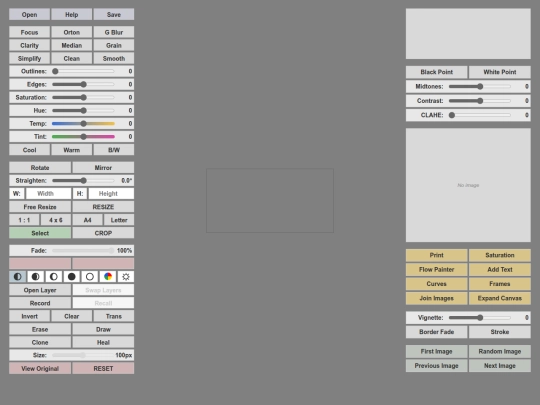Image resolution: width=540 pixels, height=405 pixels.
Task: Choose the A4 aspect ratio
Action: tap(87, 220)
